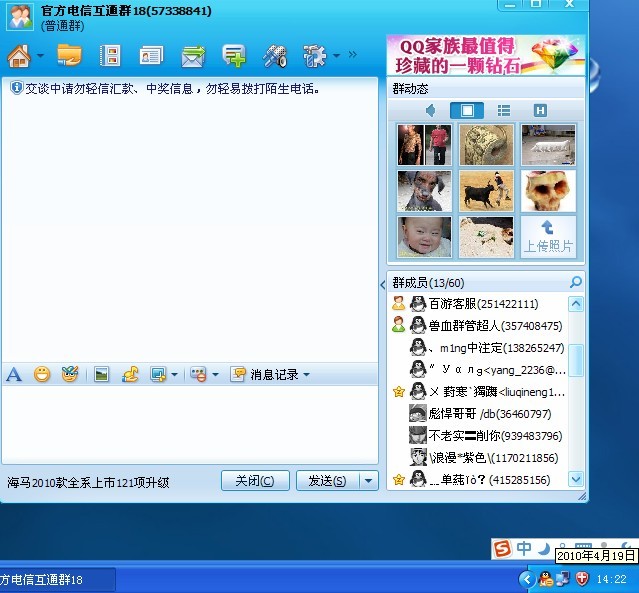Switch group activity to list view
Screen dimensions: 639x593
point(504,110)
